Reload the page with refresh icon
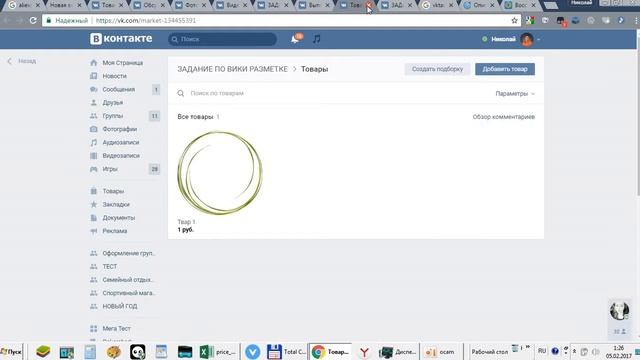Screen dimensions: 640x360 coord(33,20)
